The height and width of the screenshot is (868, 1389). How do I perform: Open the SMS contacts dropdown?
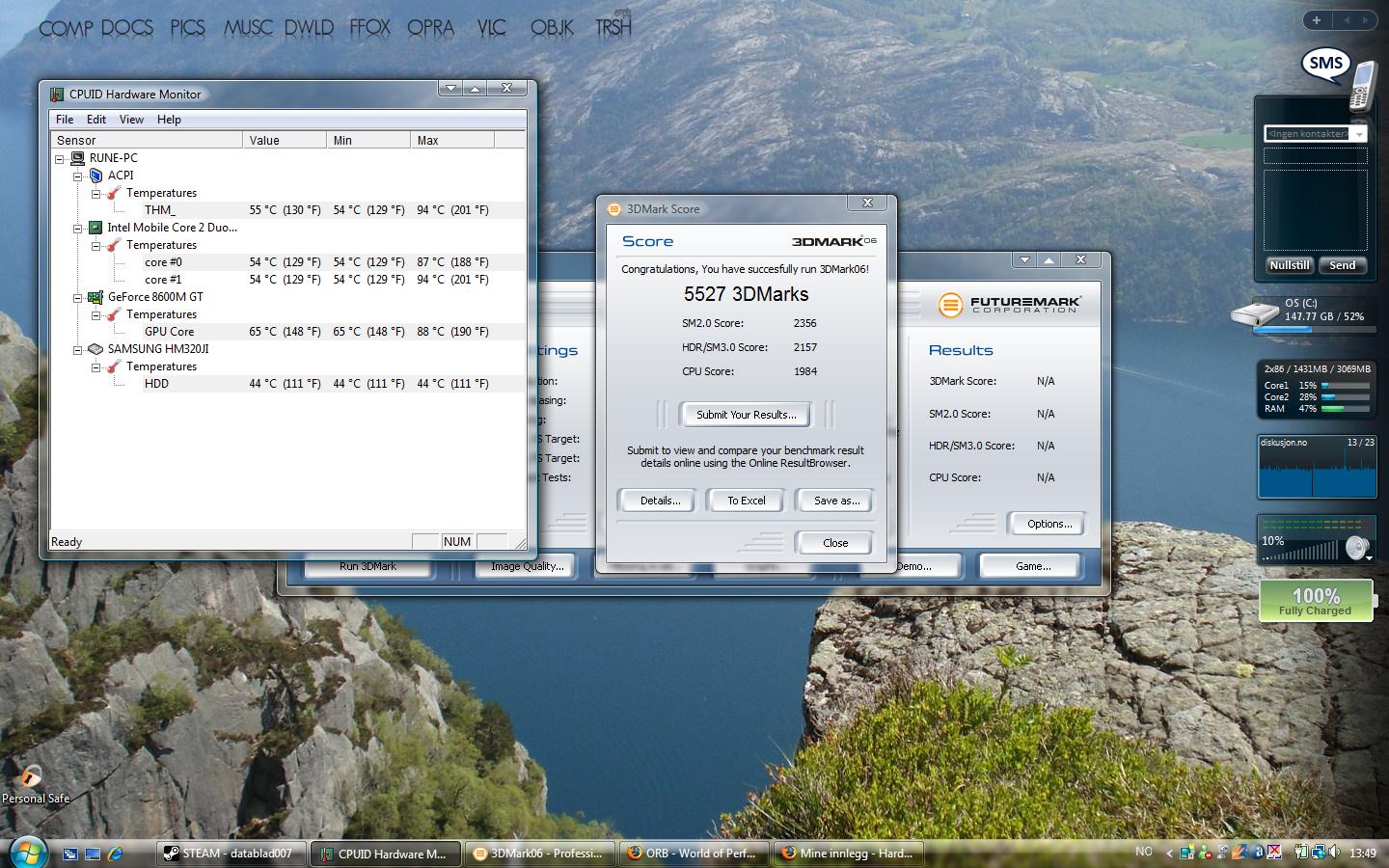[x=1358, y=134]
